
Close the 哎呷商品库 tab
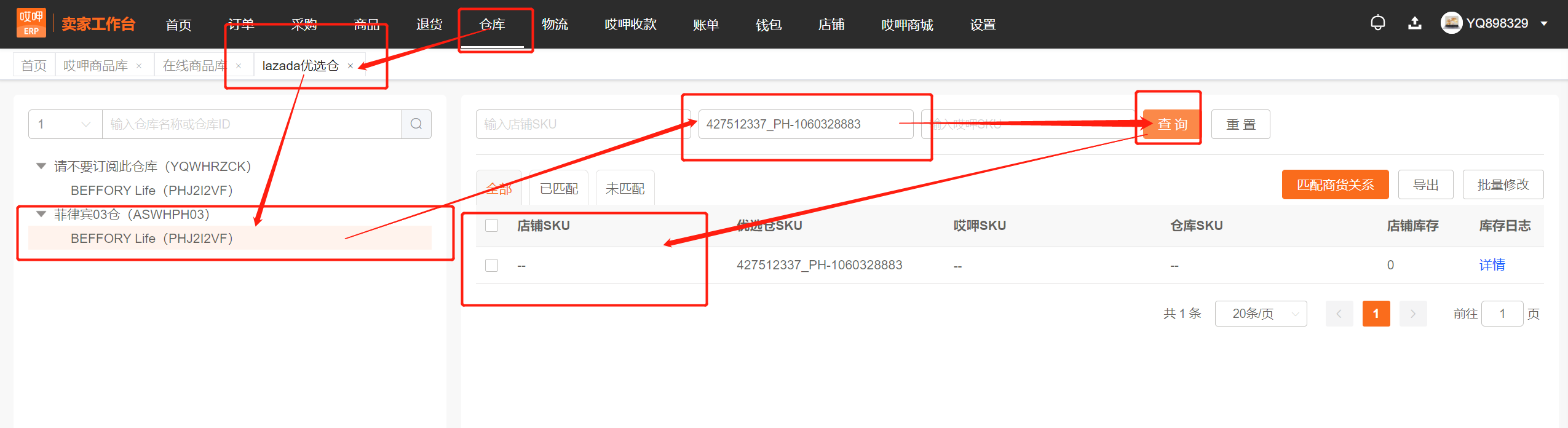tap(139, 66)
